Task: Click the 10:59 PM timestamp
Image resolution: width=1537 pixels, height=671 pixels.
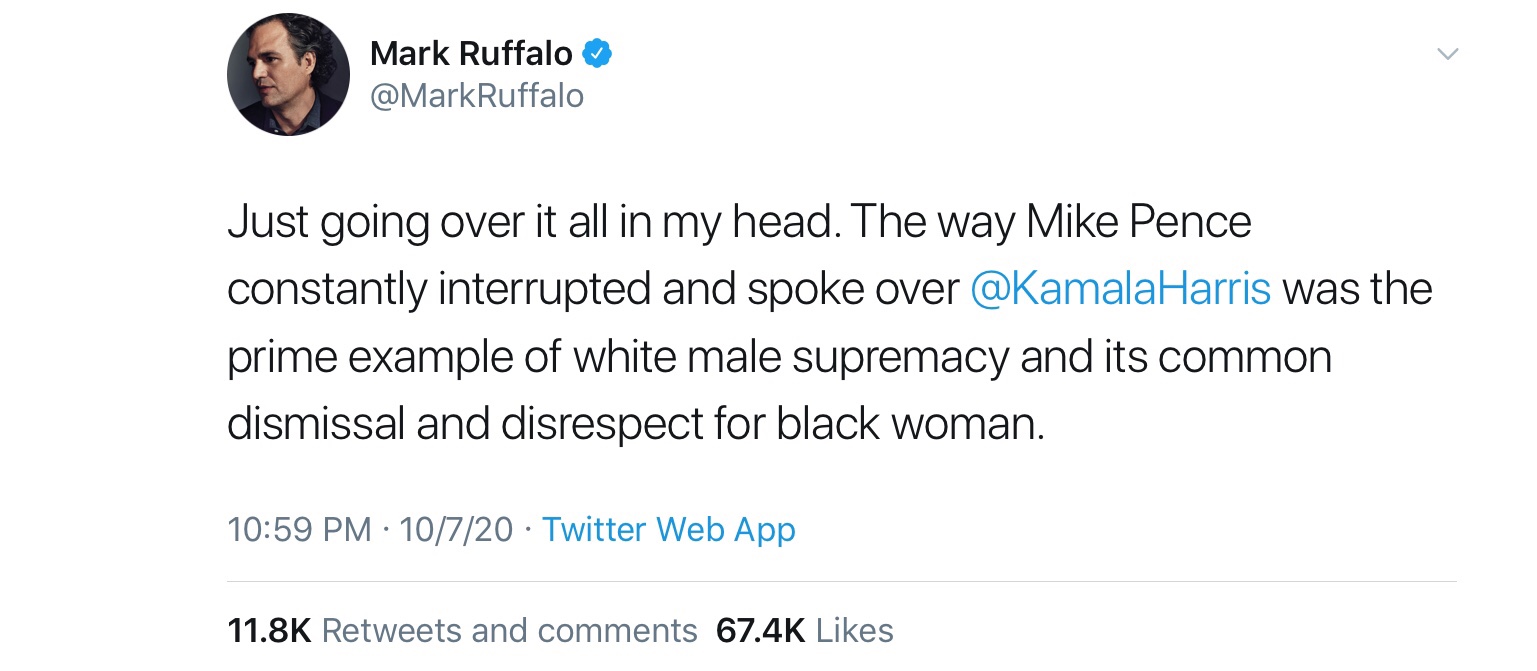Action: 299,529
